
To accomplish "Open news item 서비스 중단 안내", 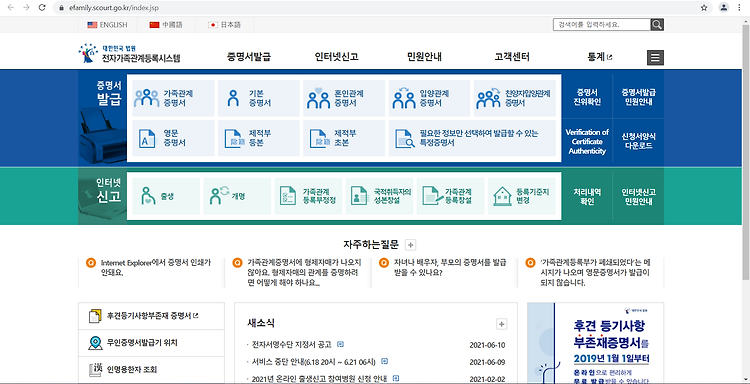I will click(x=314, y=362).
